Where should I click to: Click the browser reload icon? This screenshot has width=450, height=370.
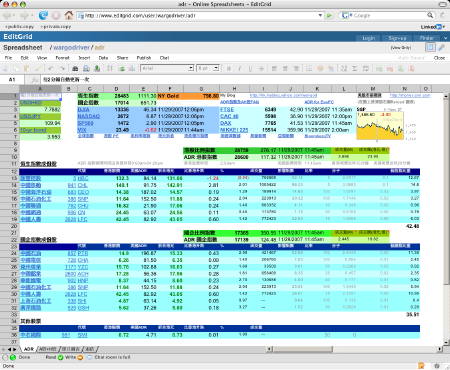click(x=43, y=15)
